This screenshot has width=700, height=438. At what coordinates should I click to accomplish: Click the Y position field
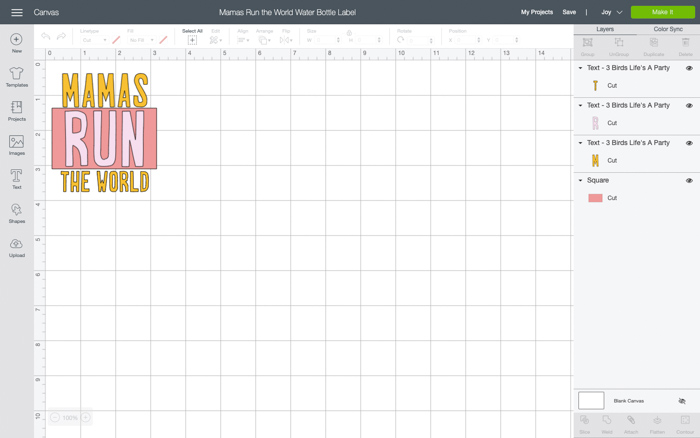coord(506,40)
